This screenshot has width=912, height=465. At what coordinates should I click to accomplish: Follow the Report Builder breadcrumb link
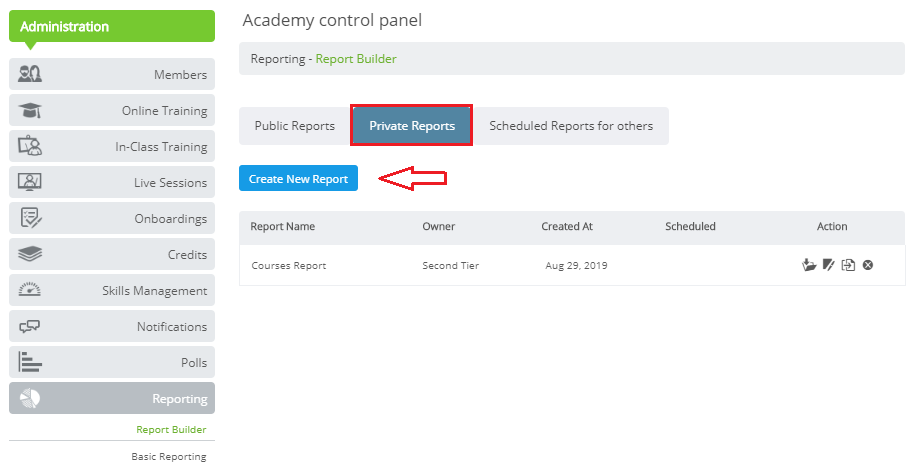tap(356, 59)
